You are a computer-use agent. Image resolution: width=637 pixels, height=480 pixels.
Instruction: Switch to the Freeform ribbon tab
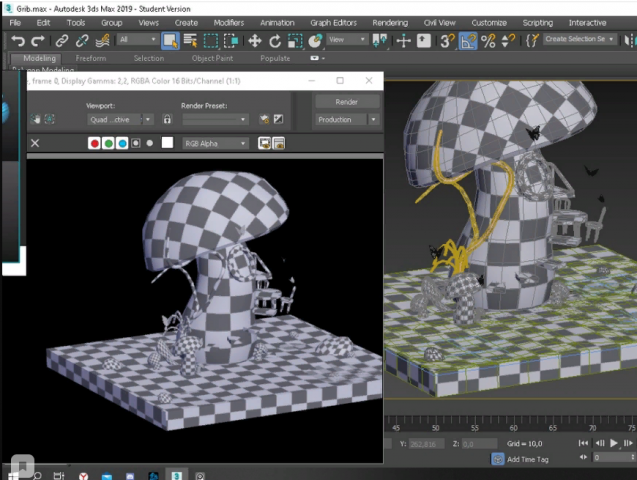(91, 58)
